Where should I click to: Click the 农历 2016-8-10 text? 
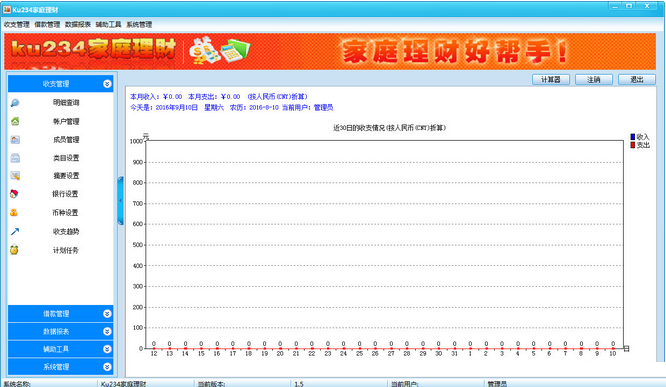(x=254, y=107)
